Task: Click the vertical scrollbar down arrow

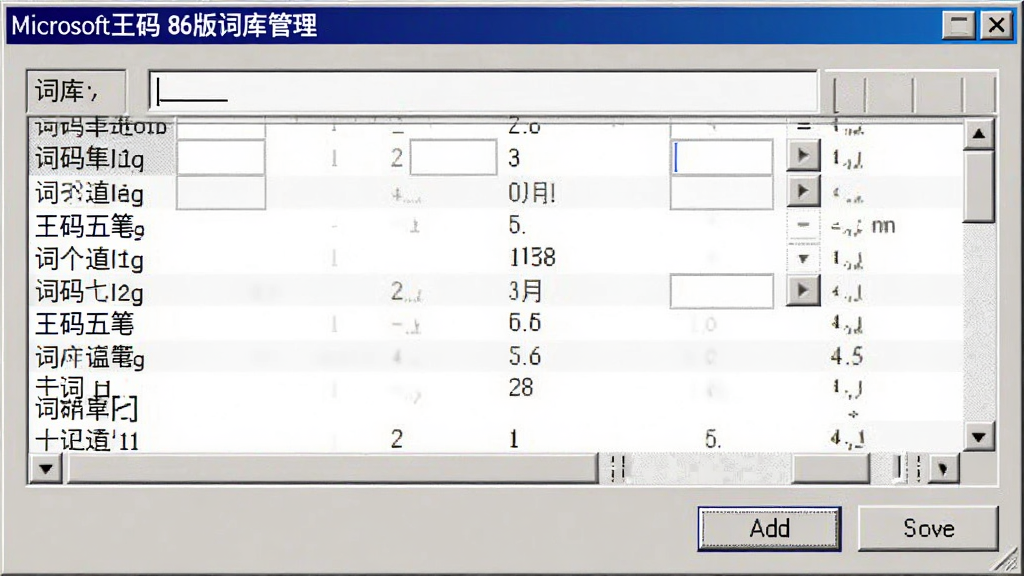Action: pos(978,436)
